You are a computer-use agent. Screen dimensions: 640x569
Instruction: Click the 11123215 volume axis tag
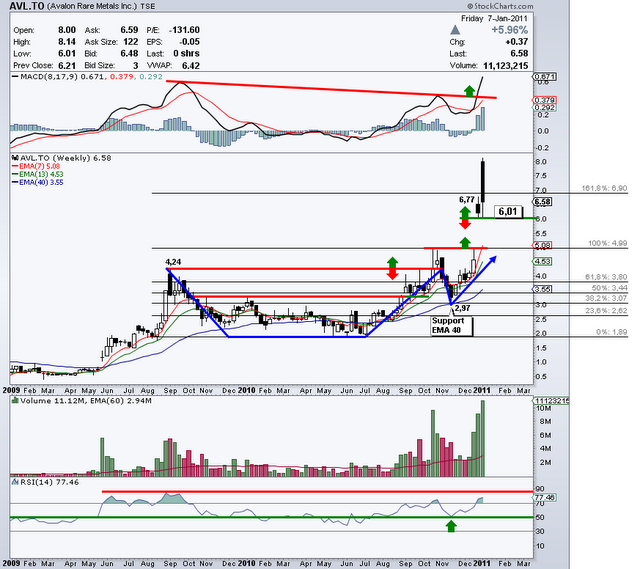point(551,401)
